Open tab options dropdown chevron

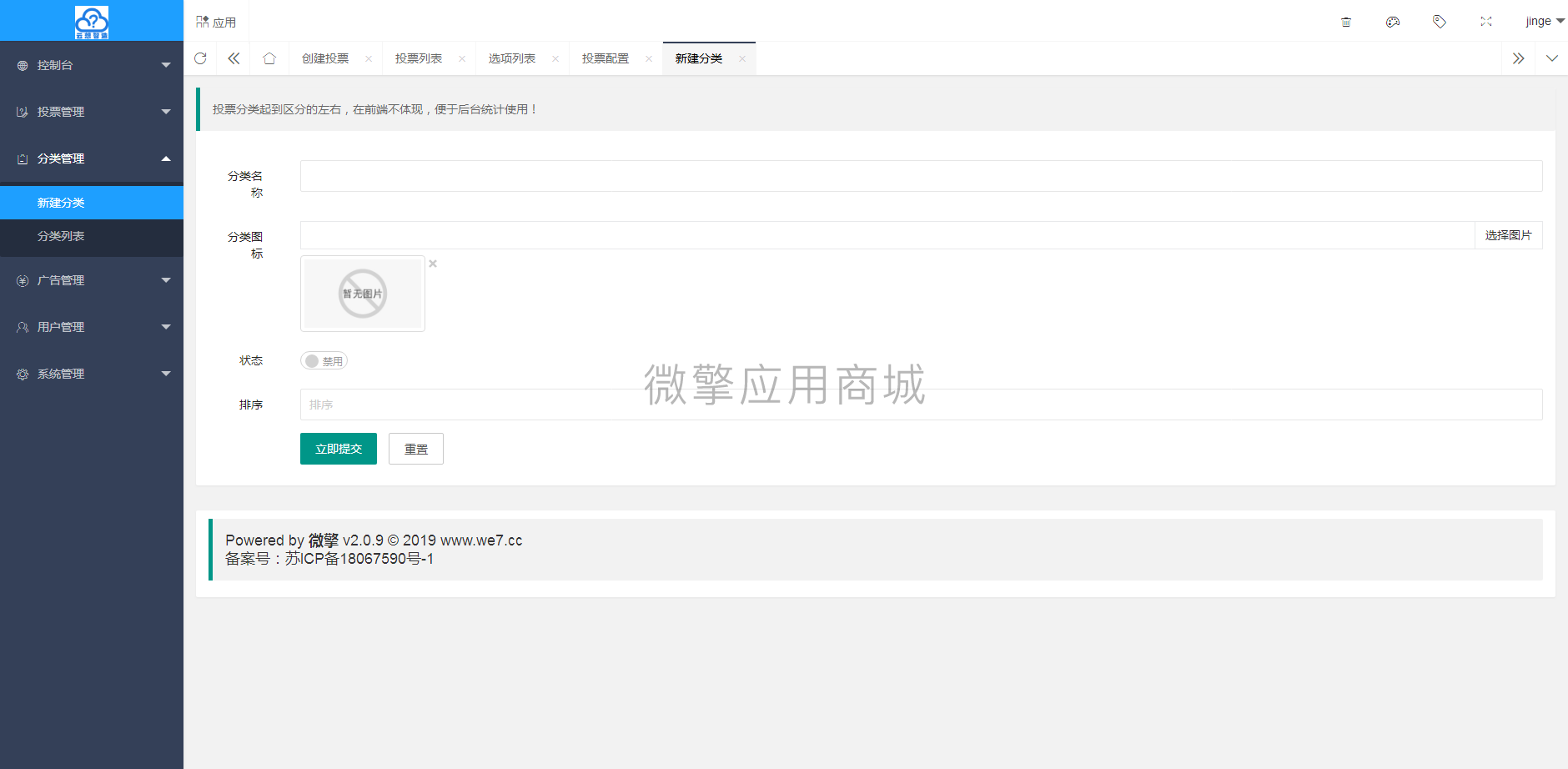[x=1552, y=58]
